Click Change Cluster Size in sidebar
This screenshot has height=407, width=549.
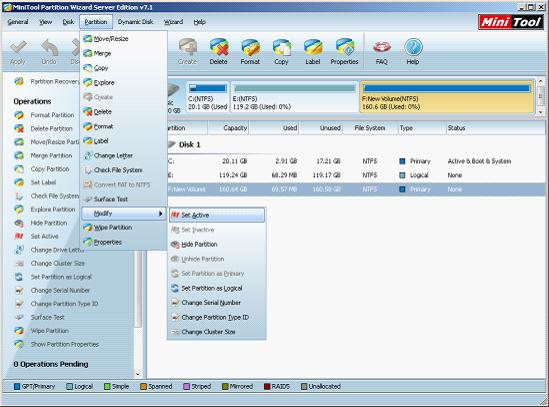[50, 263]
